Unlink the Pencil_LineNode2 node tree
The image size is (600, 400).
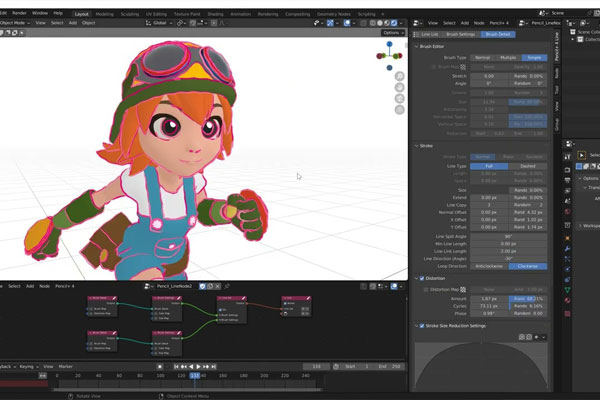pos(218,286)
